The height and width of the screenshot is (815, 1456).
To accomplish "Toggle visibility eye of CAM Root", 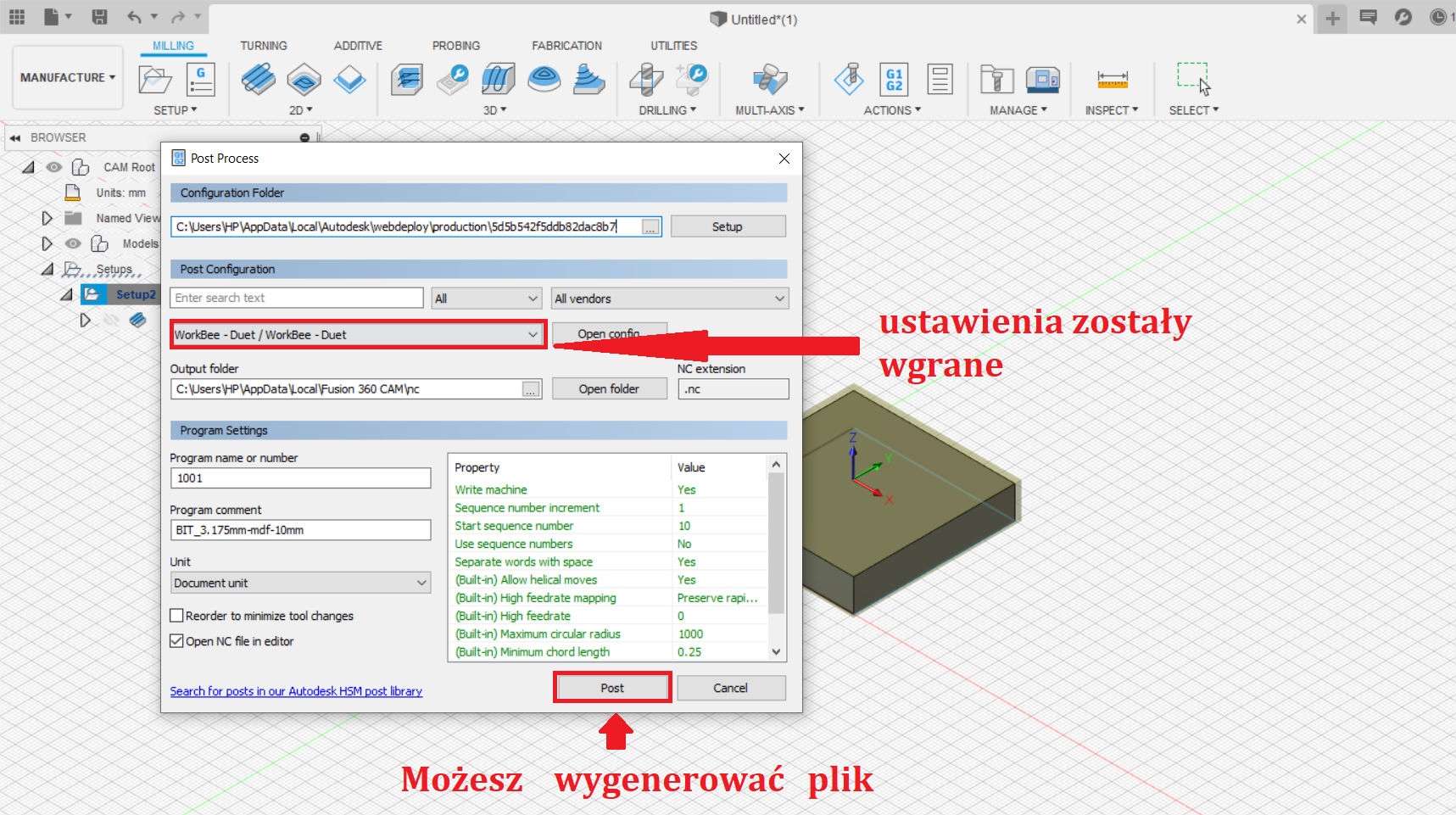I will (54, 167).
